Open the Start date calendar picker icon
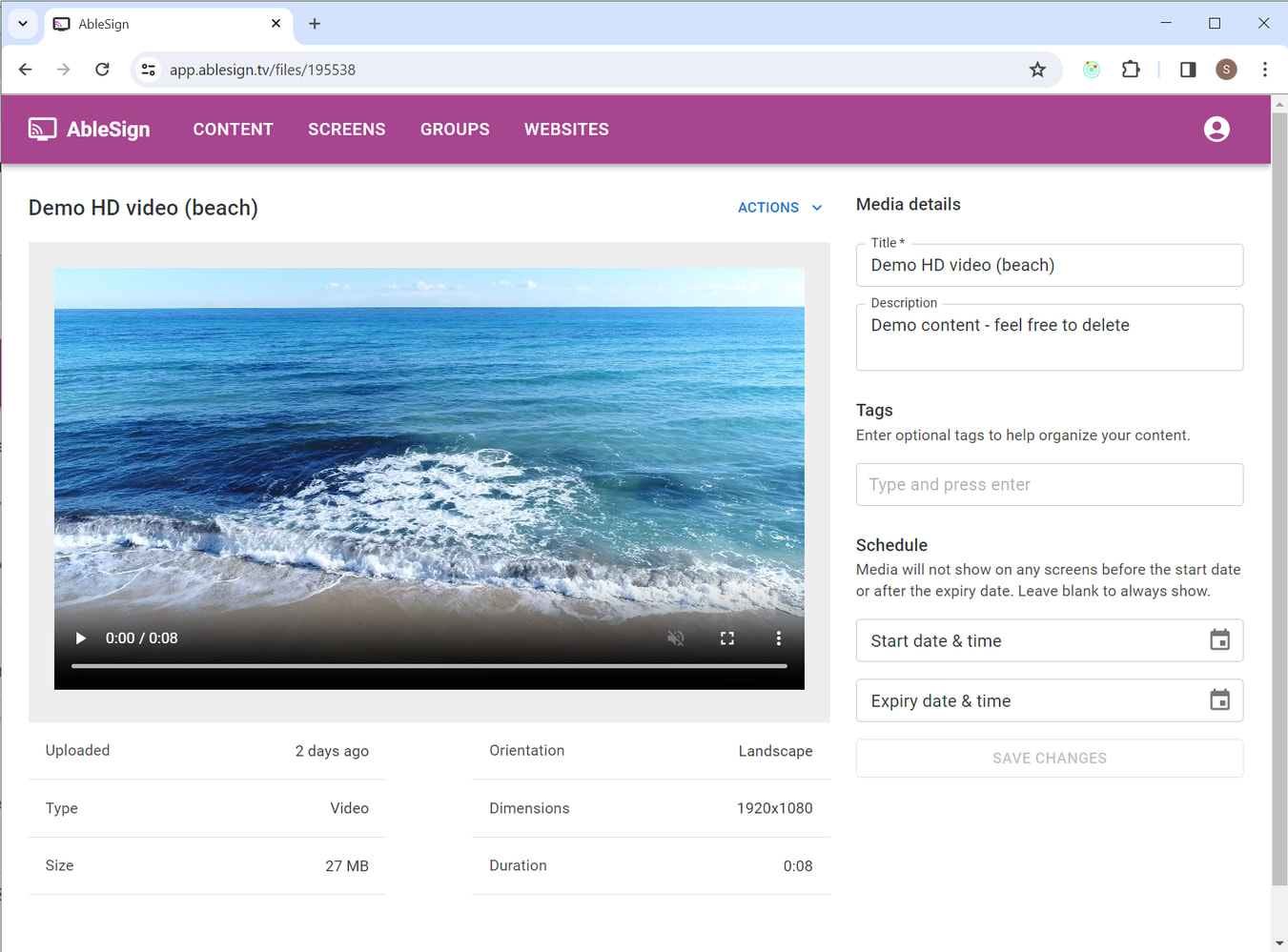Screen dimensions: 1288x952 [1219, 639]
